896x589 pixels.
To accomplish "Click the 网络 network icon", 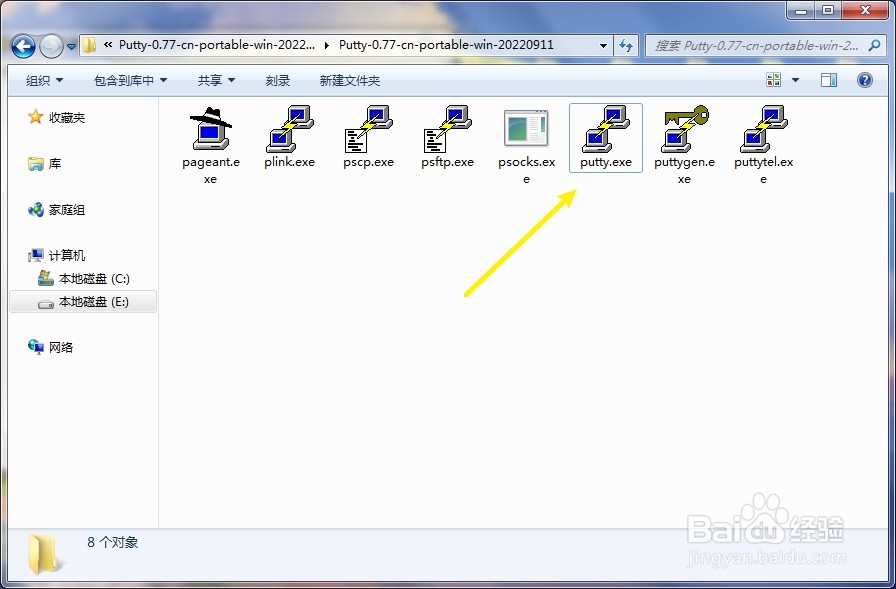I will pyautogui.click(x=35, y=347).
